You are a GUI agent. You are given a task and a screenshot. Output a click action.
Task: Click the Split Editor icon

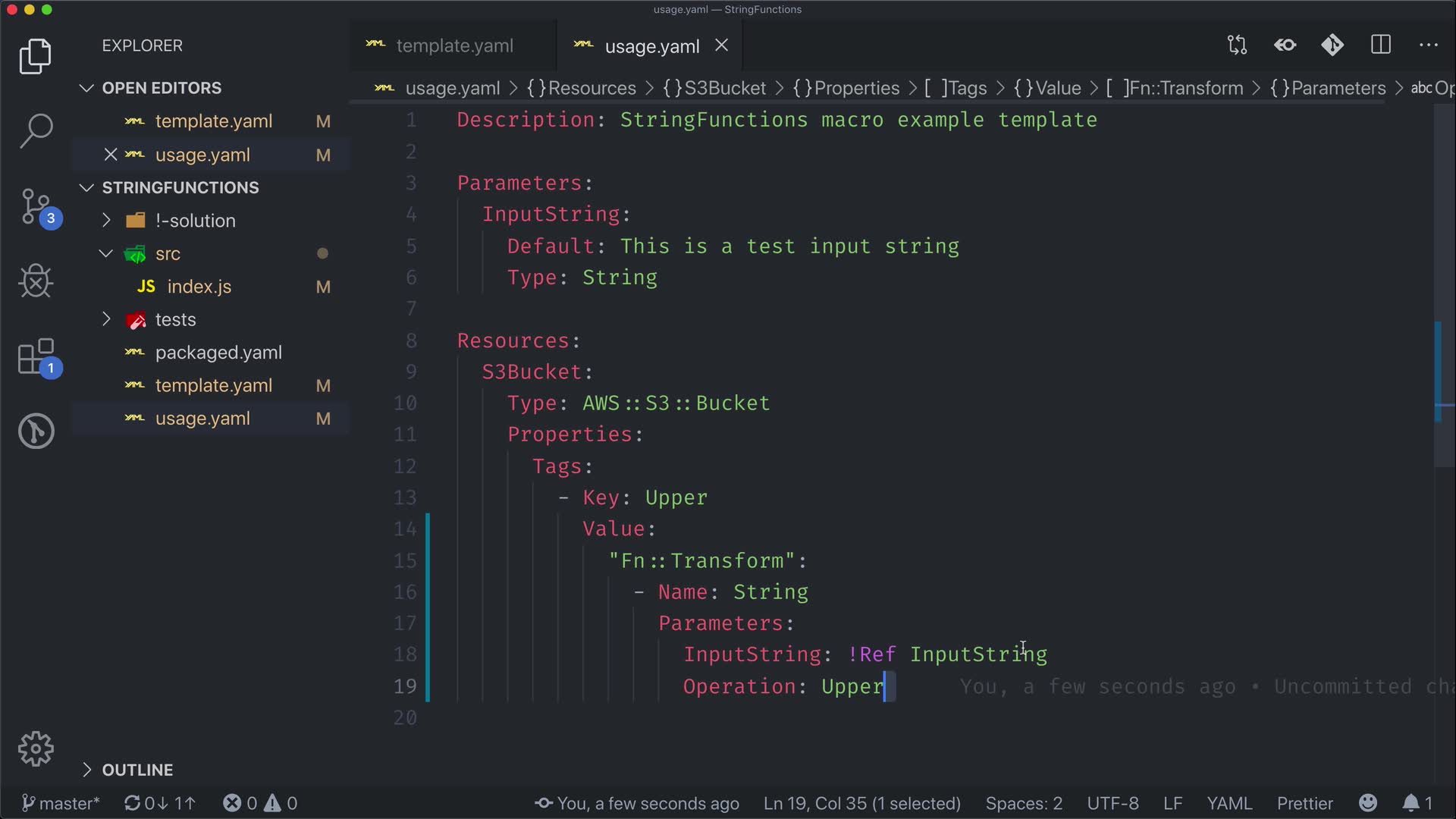(x=1381, y=45)
